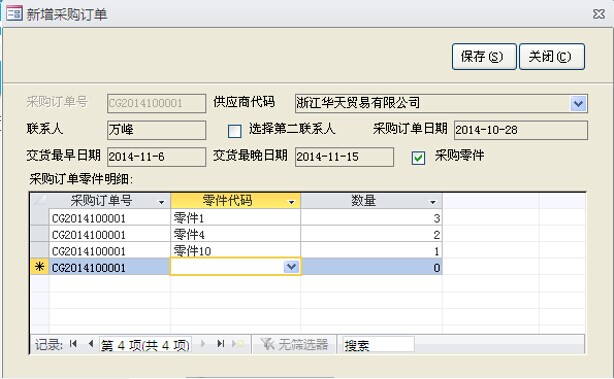Click the form icon in title bar
The image size is (614, 379).
(x=14, y=14)
